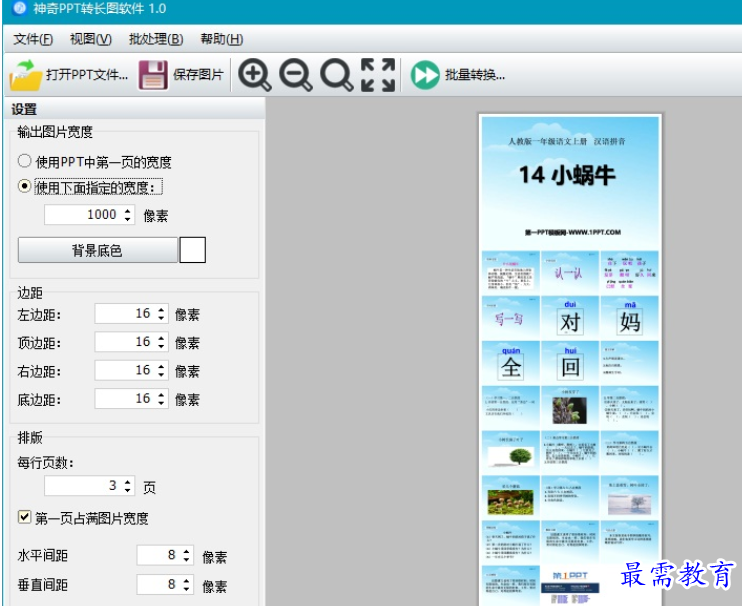The width and height of the screenshot is (742, 606).
Task: Increase the 右边距 spinner value
Action: pyautogui.click(x=161, y=366)
